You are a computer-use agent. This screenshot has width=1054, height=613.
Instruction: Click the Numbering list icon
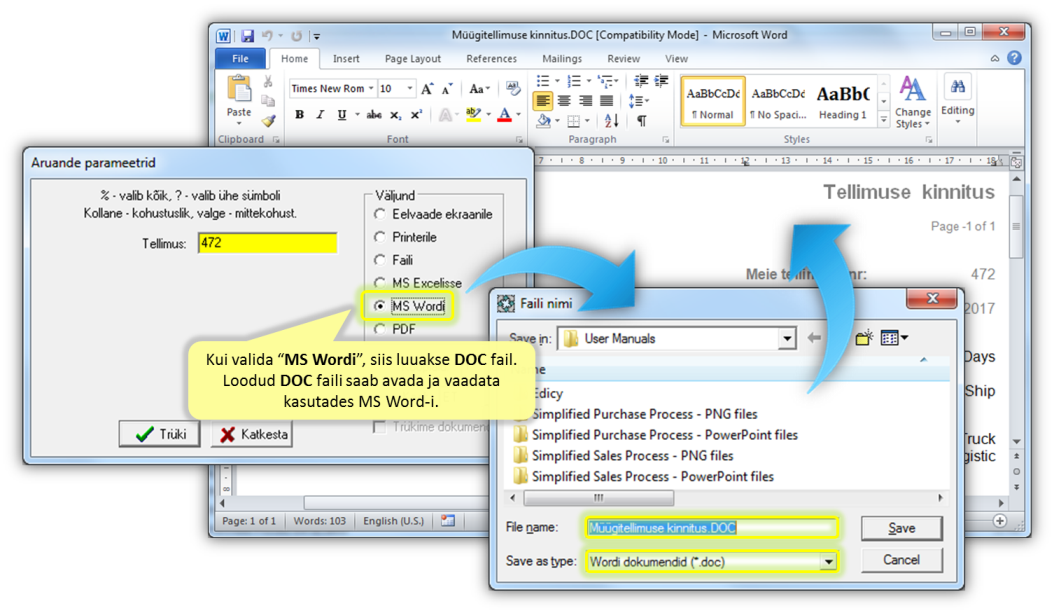573,81
